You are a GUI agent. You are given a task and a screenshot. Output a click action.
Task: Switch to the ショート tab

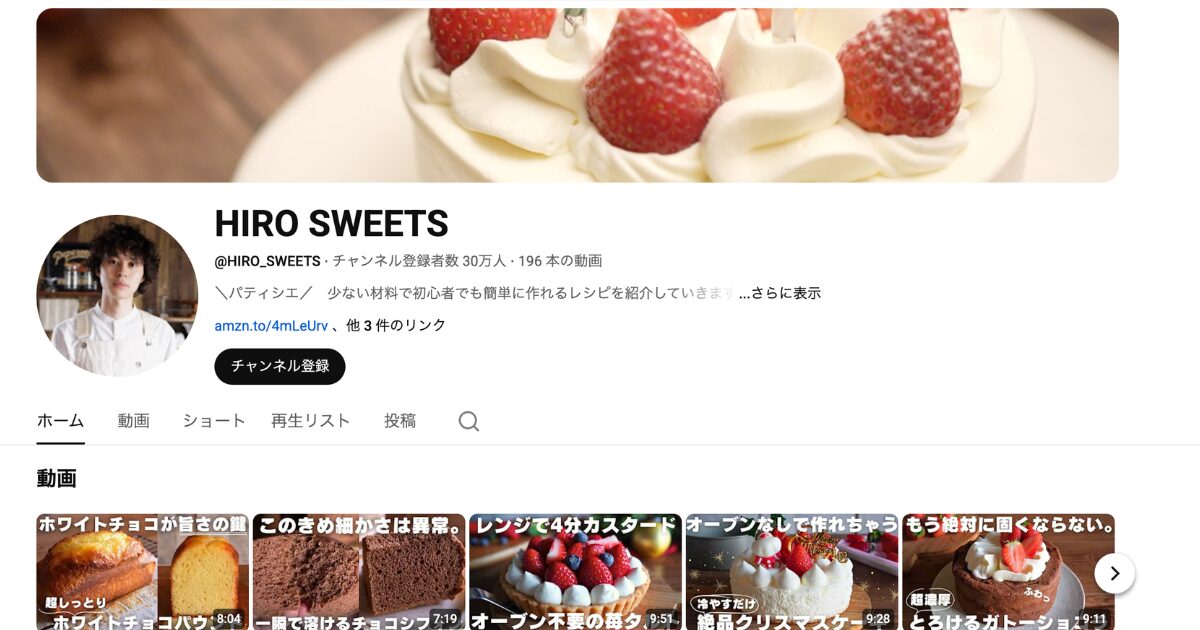[214, 421]
